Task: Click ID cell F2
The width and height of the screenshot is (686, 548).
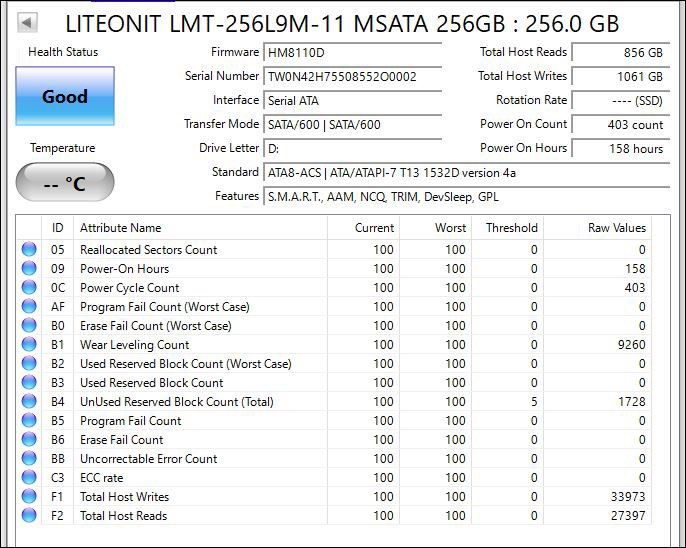Action: click(57, 516)
